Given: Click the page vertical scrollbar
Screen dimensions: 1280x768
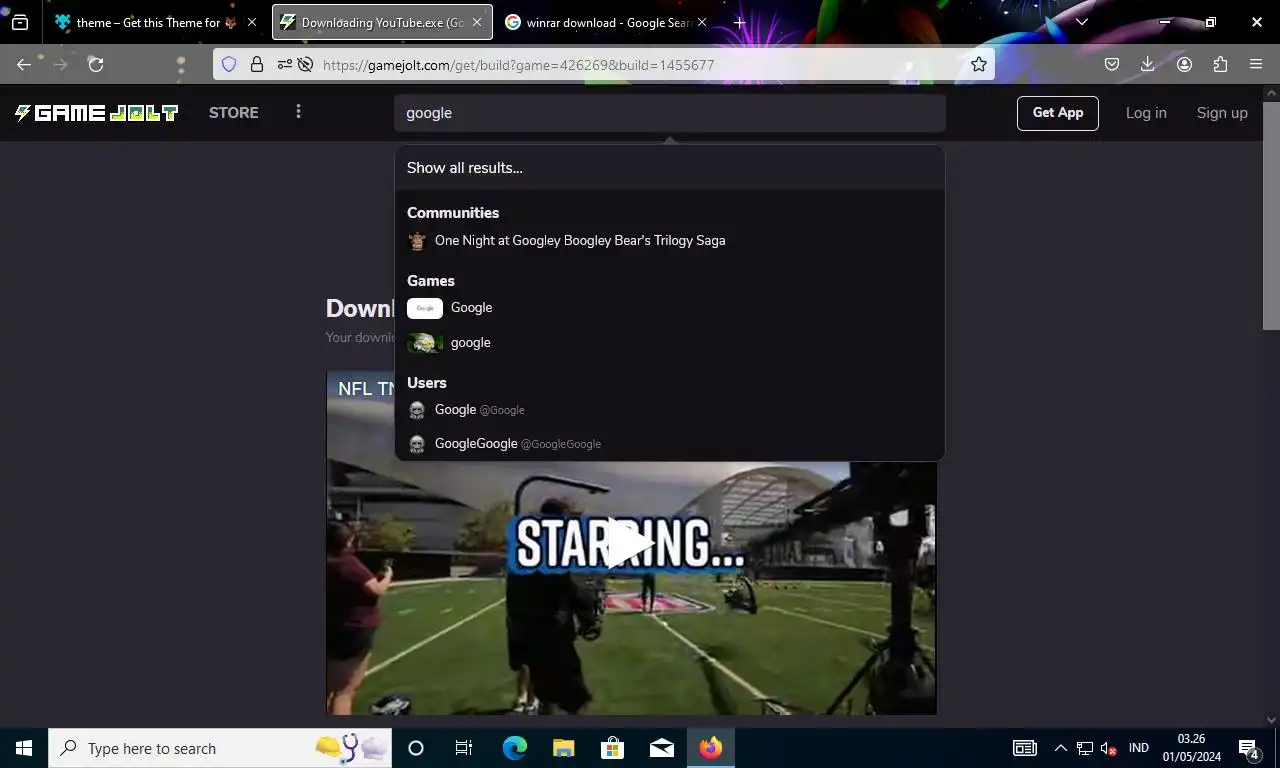Looking at the screenshot, I should (1271, 214).
